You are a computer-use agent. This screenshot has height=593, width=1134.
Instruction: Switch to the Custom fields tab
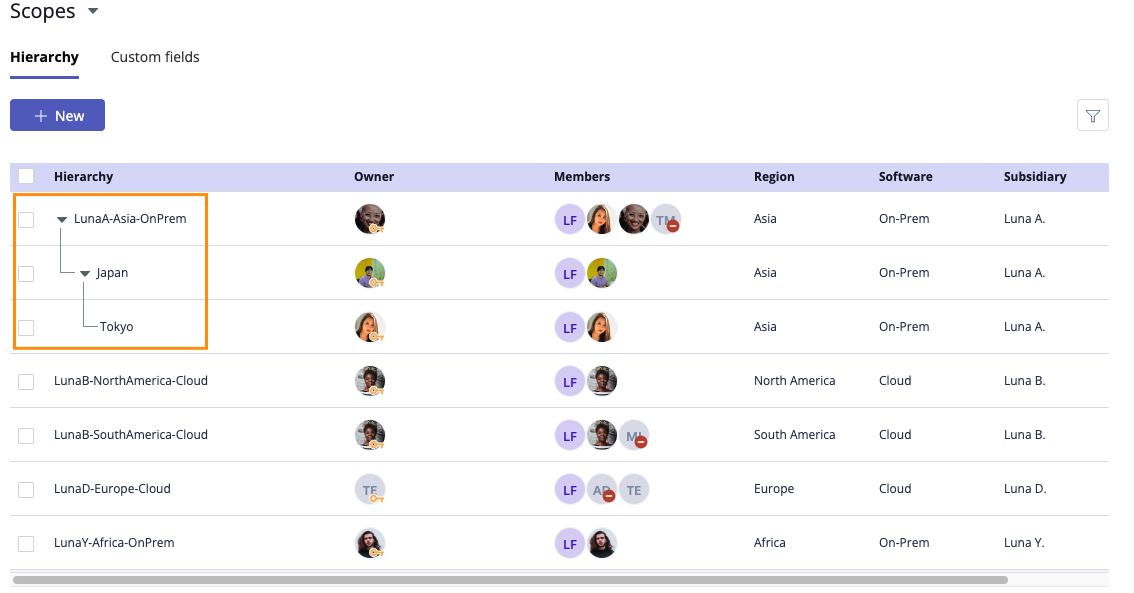coord(155,57)
